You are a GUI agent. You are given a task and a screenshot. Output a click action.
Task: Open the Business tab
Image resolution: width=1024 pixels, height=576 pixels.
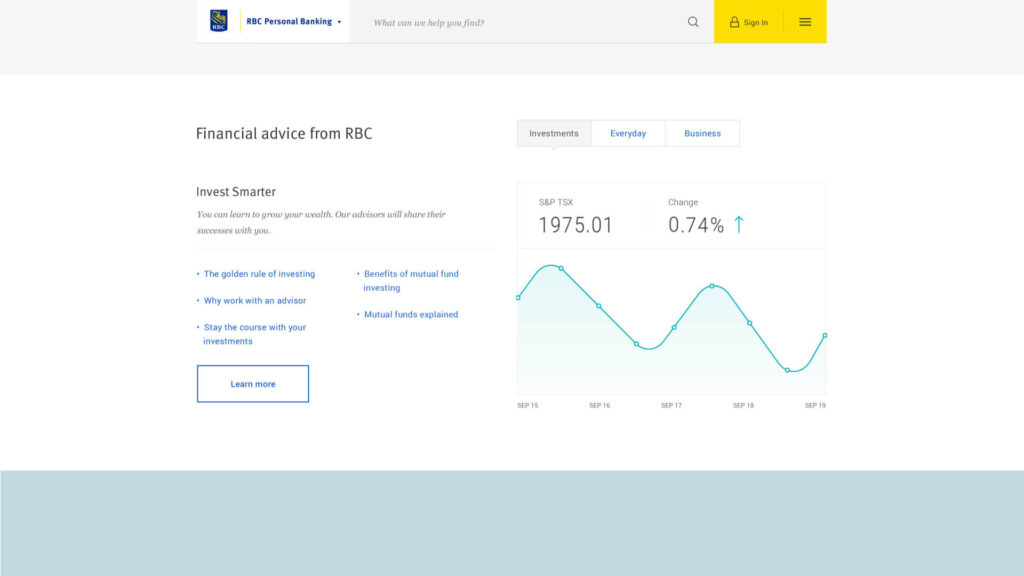coord(702,133)
